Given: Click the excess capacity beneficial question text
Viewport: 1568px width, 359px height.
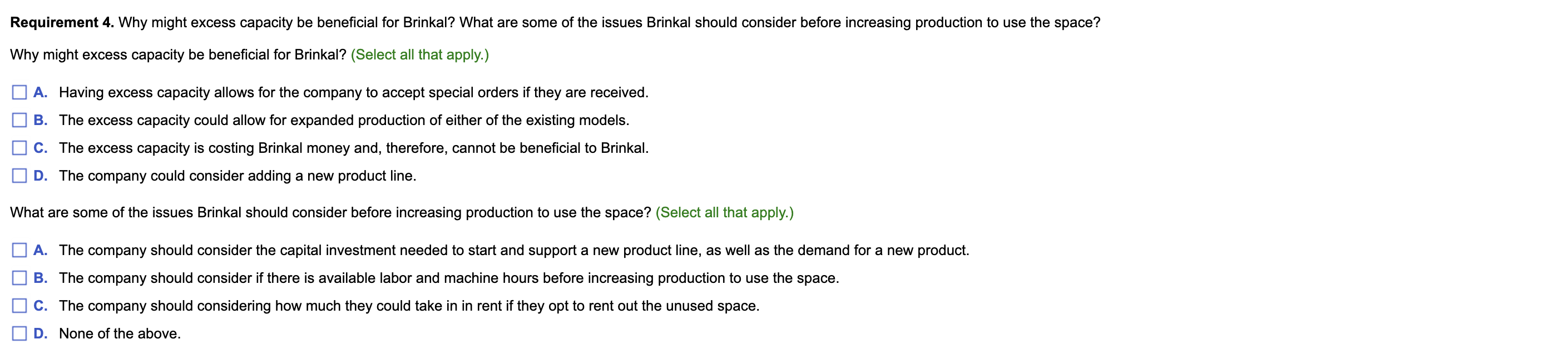Looking at the screenshot, I should (176, 54).
